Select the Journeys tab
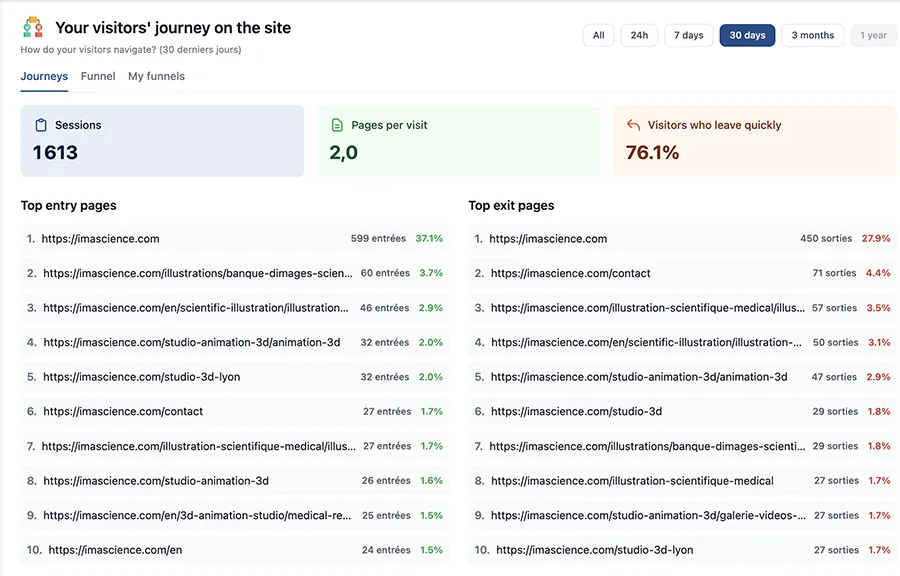This screenshot has height=576, width=900. 44,76
